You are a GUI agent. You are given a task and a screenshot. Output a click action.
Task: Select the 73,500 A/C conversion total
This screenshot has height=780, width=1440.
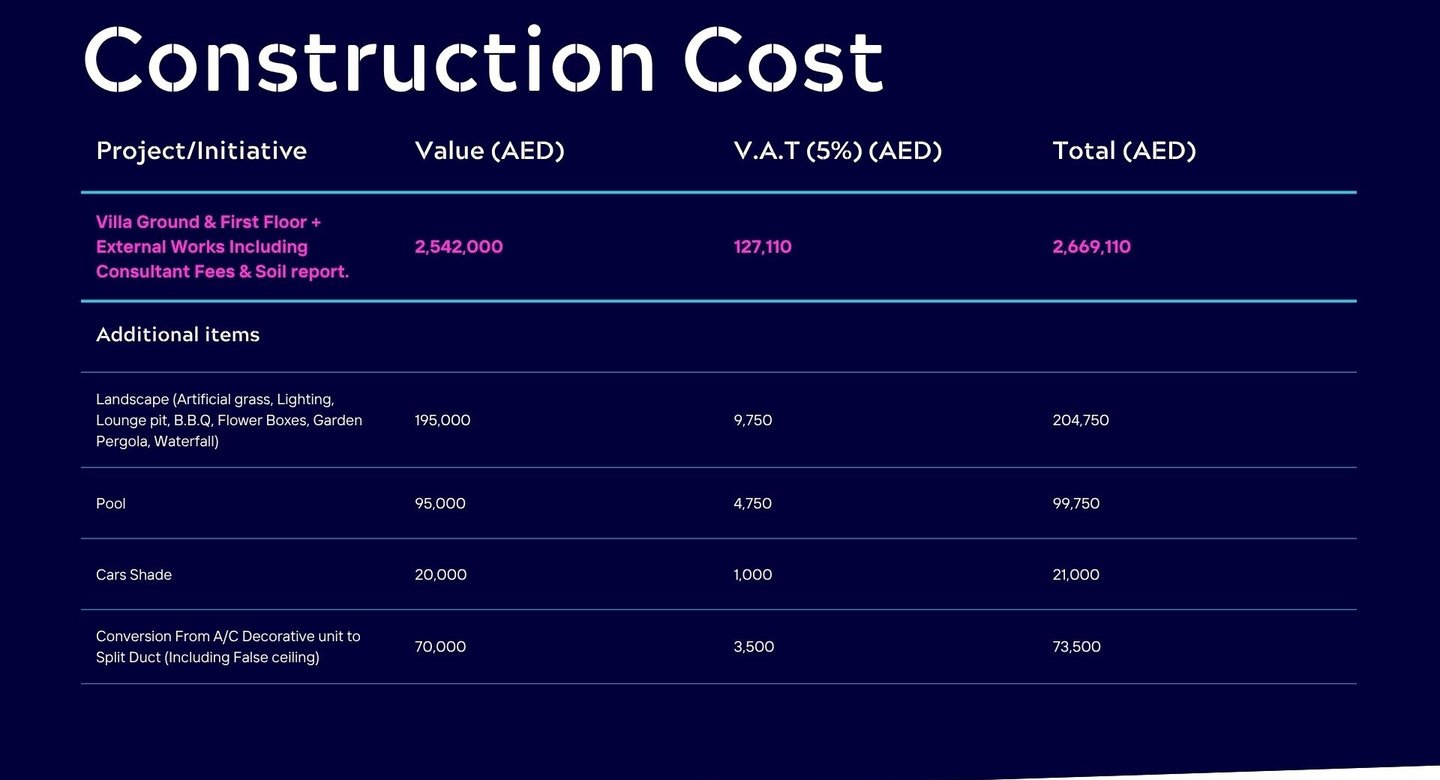pyautogui.click(x=1077, y=647)
